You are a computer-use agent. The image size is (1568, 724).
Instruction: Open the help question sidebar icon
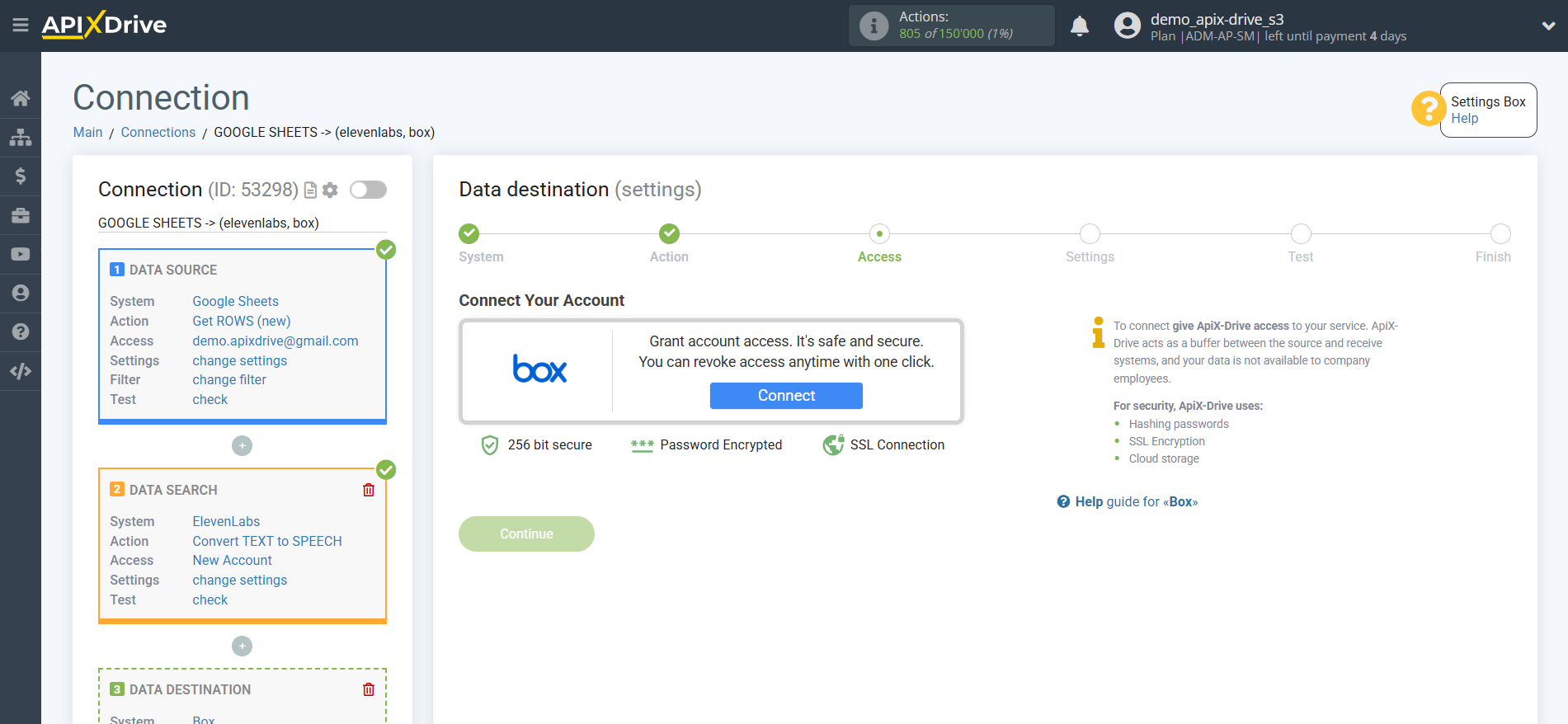(21, 331)
